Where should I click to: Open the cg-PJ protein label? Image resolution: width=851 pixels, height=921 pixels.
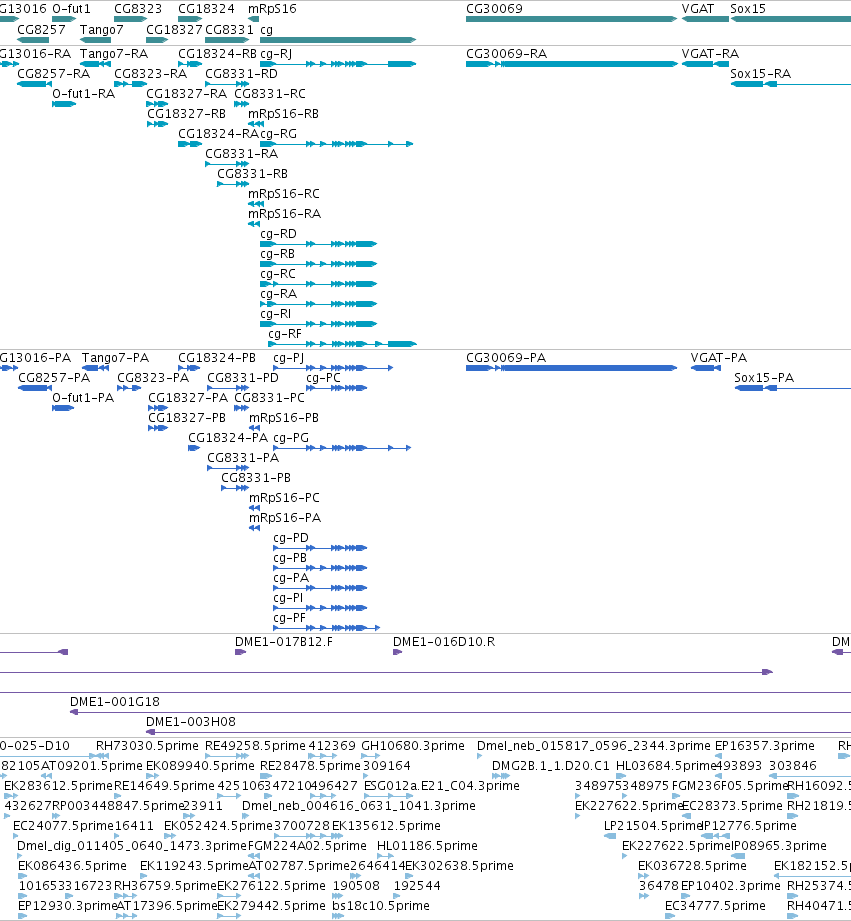pyautogui.click(x=288, y=358)
